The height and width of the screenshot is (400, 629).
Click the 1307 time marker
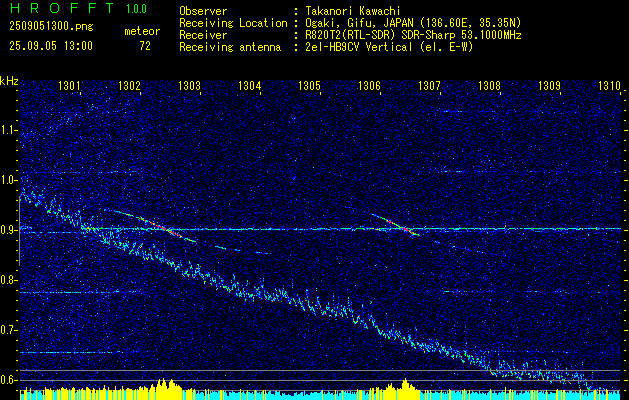coord(429,86)
